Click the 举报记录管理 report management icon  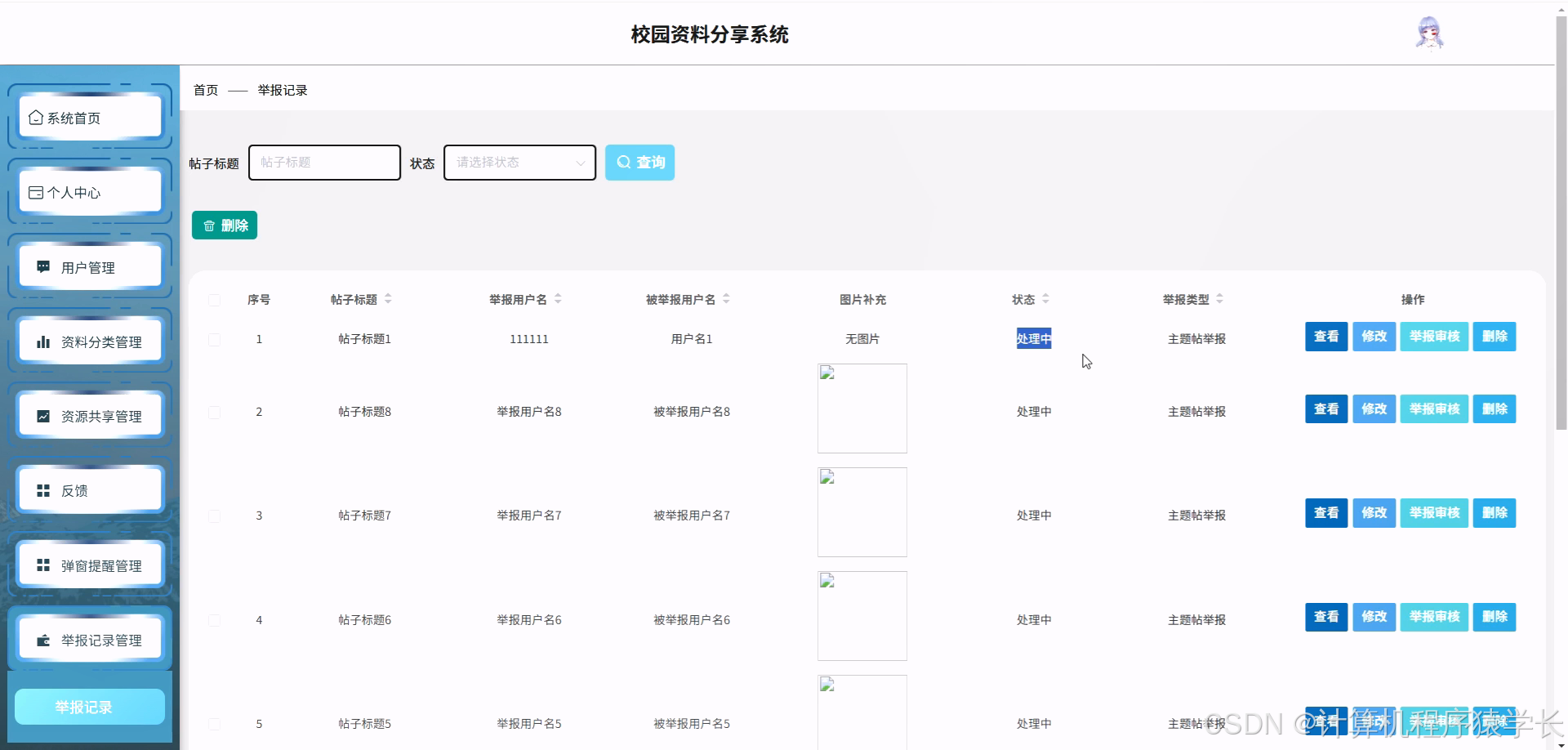[43, 639]
